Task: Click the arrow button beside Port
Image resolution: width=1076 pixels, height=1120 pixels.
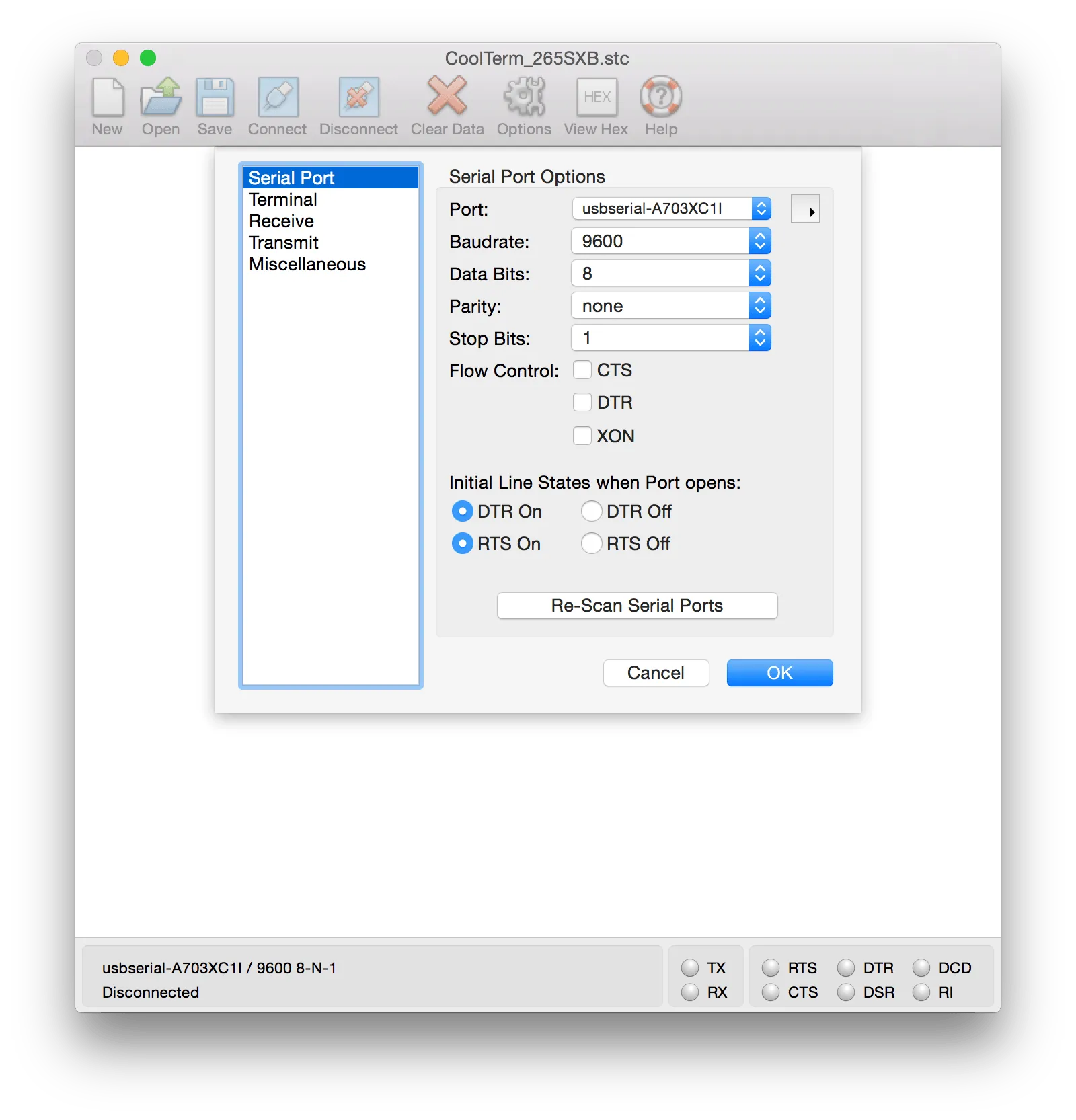Action: pos(806,209)
